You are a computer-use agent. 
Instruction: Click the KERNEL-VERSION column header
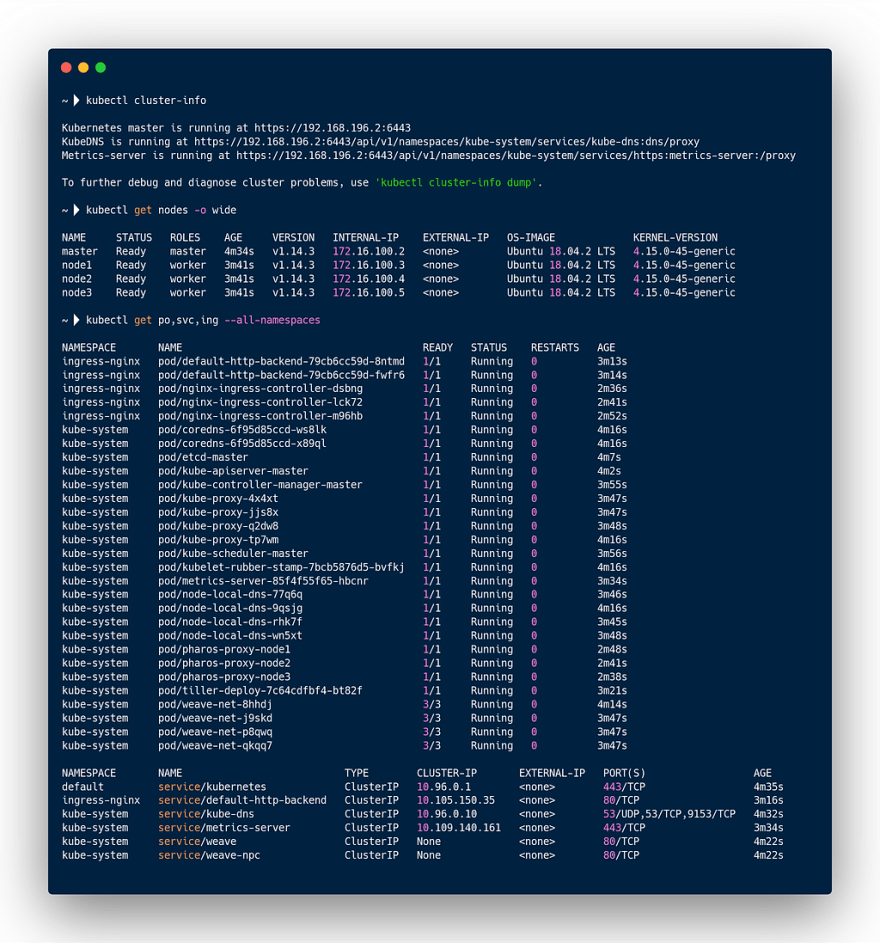coord(675,238)
